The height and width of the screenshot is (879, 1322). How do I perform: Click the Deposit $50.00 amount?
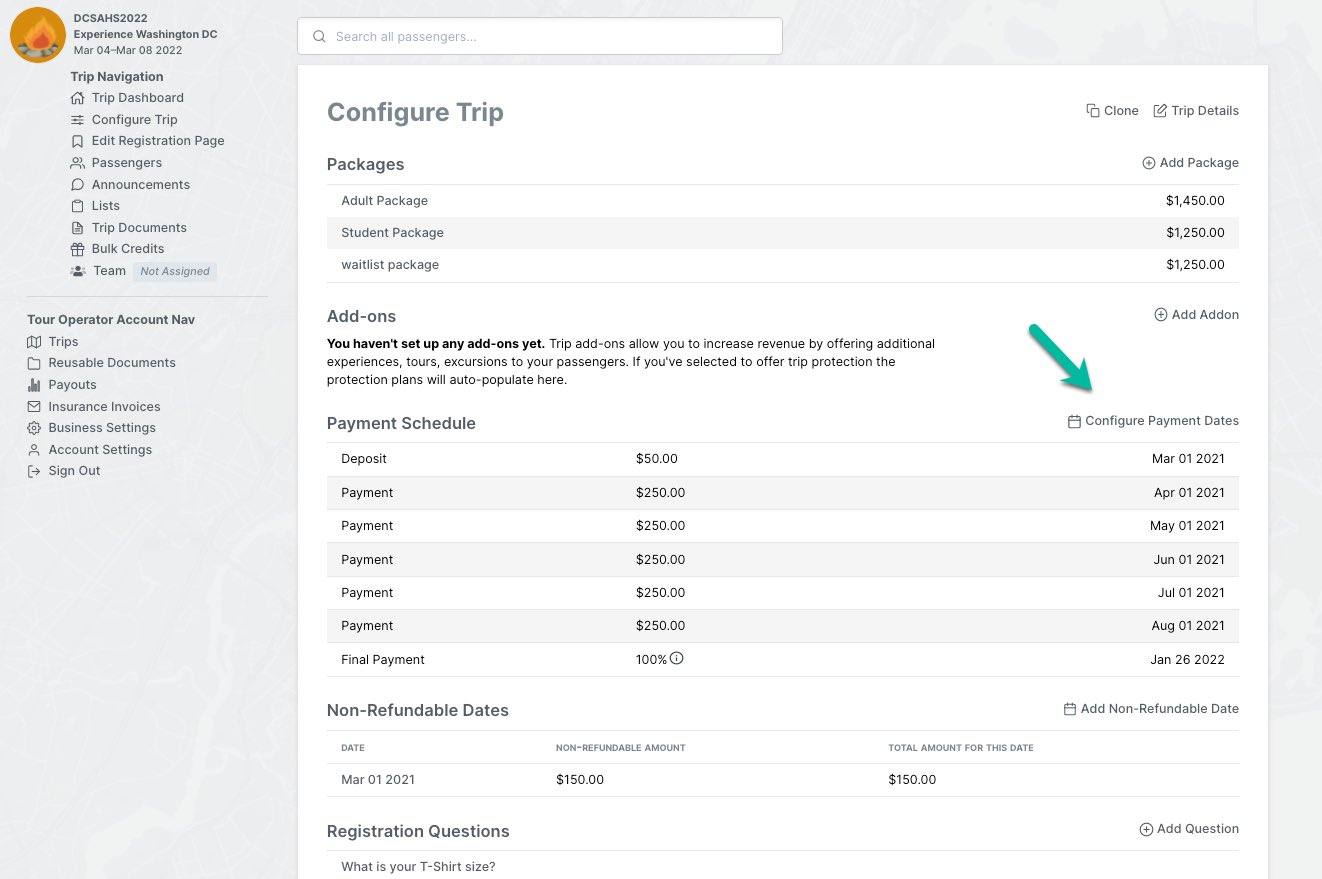[x=657, y=459]
